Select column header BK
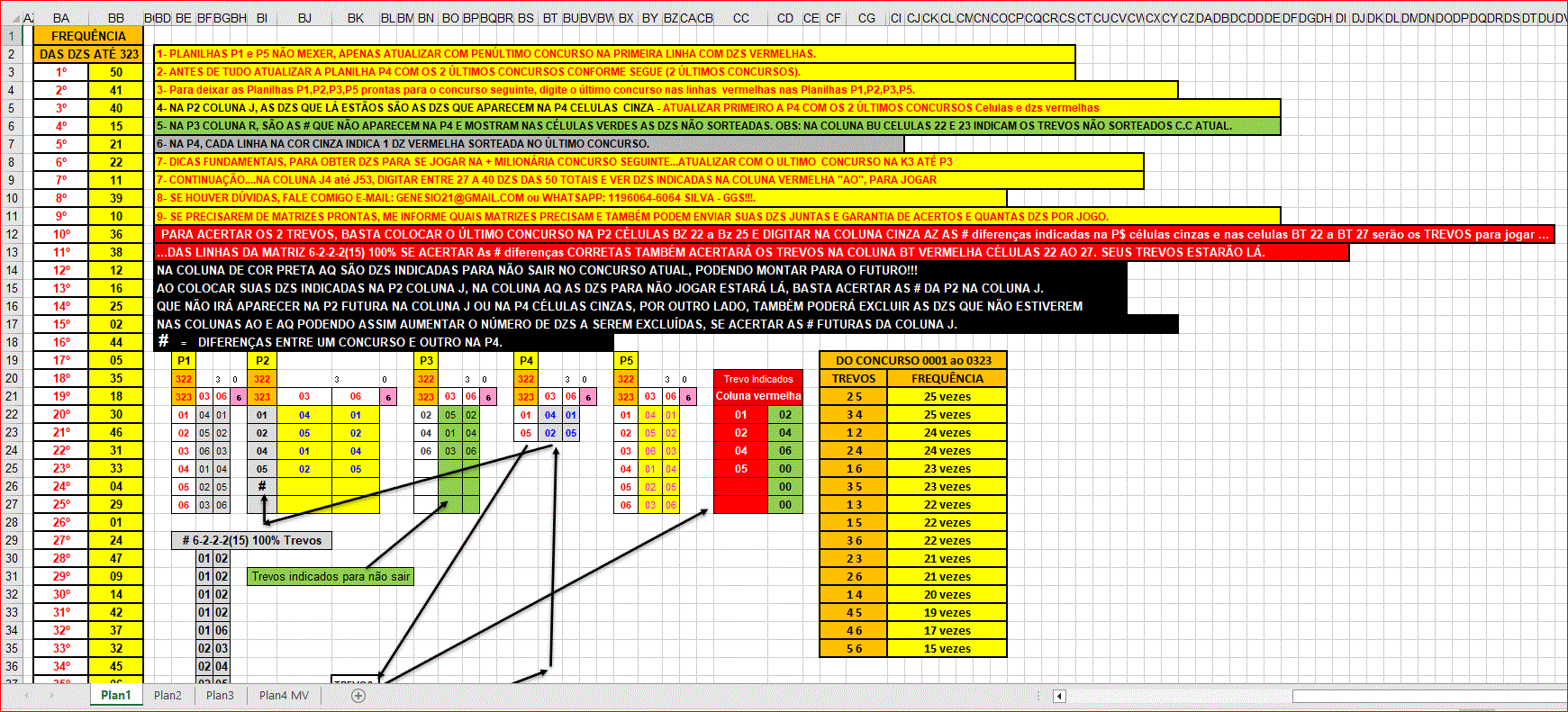1568x712 pixels. pyautogui.click(x=356, y=18)
